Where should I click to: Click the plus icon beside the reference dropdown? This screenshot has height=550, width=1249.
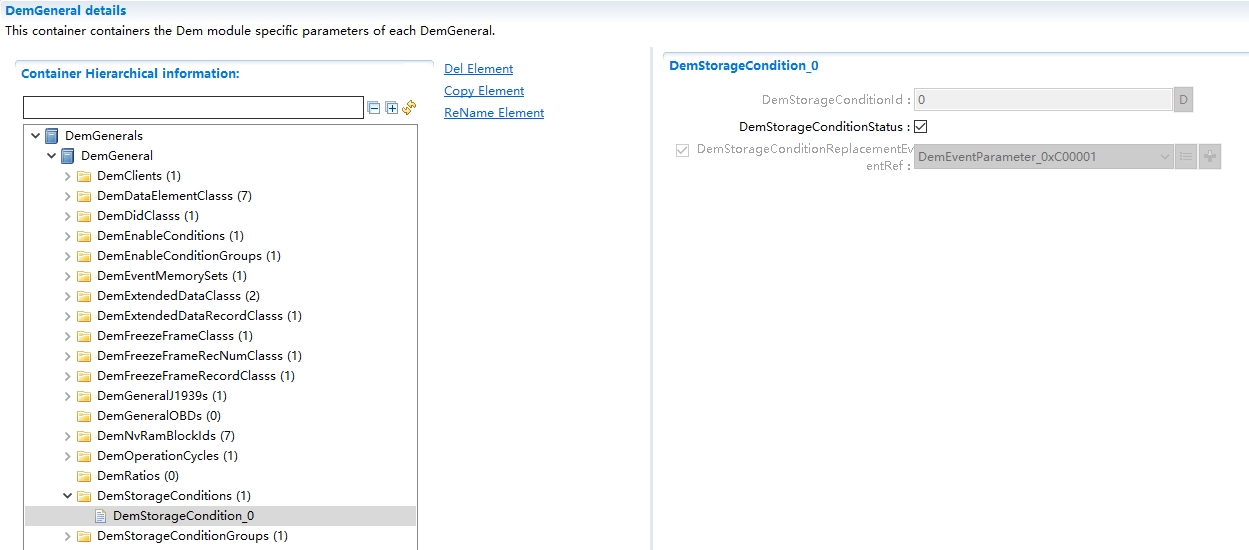pos(1210,157)
